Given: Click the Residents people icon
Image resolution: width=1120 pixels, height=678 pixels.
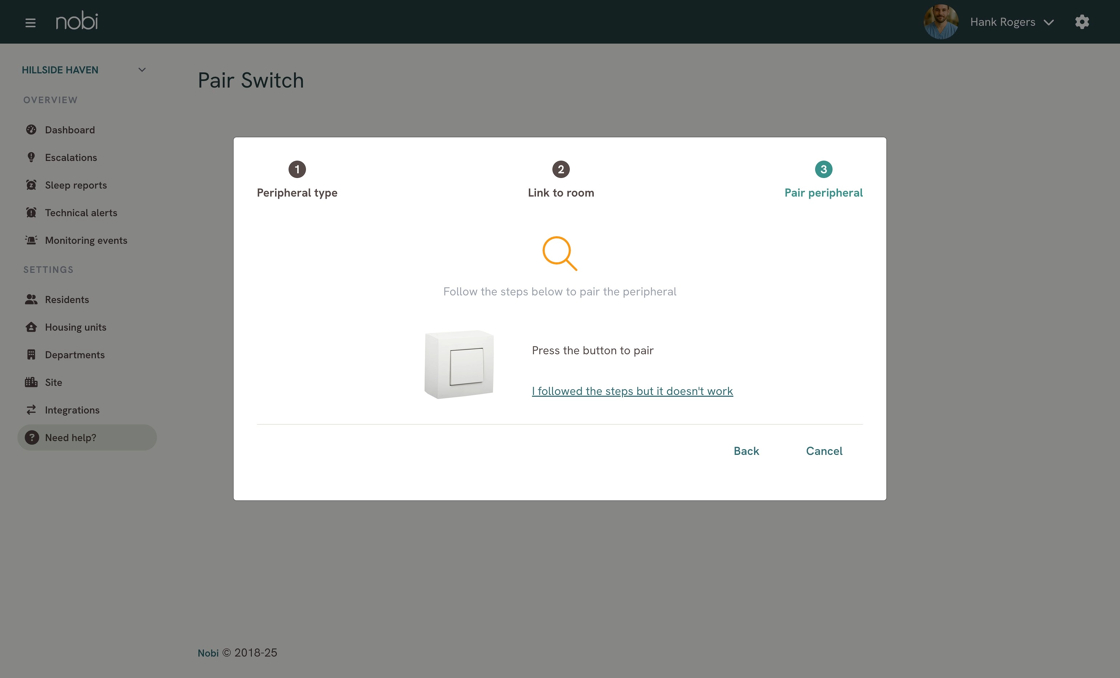Looking at the screenshot, I should click(31, 299).
